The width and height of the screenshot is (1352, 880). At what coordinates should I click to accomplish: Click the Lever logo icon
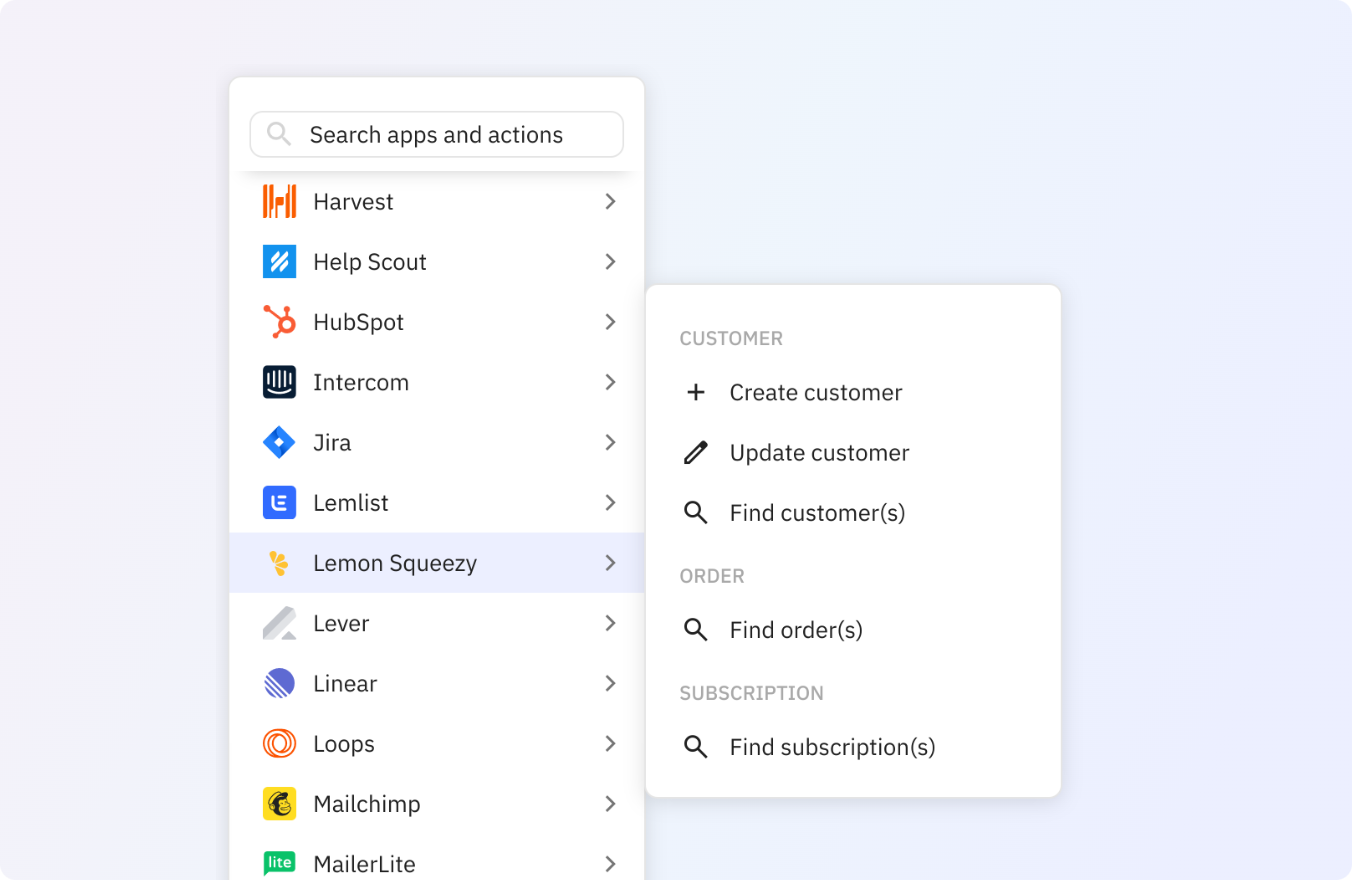click(279, 623)
